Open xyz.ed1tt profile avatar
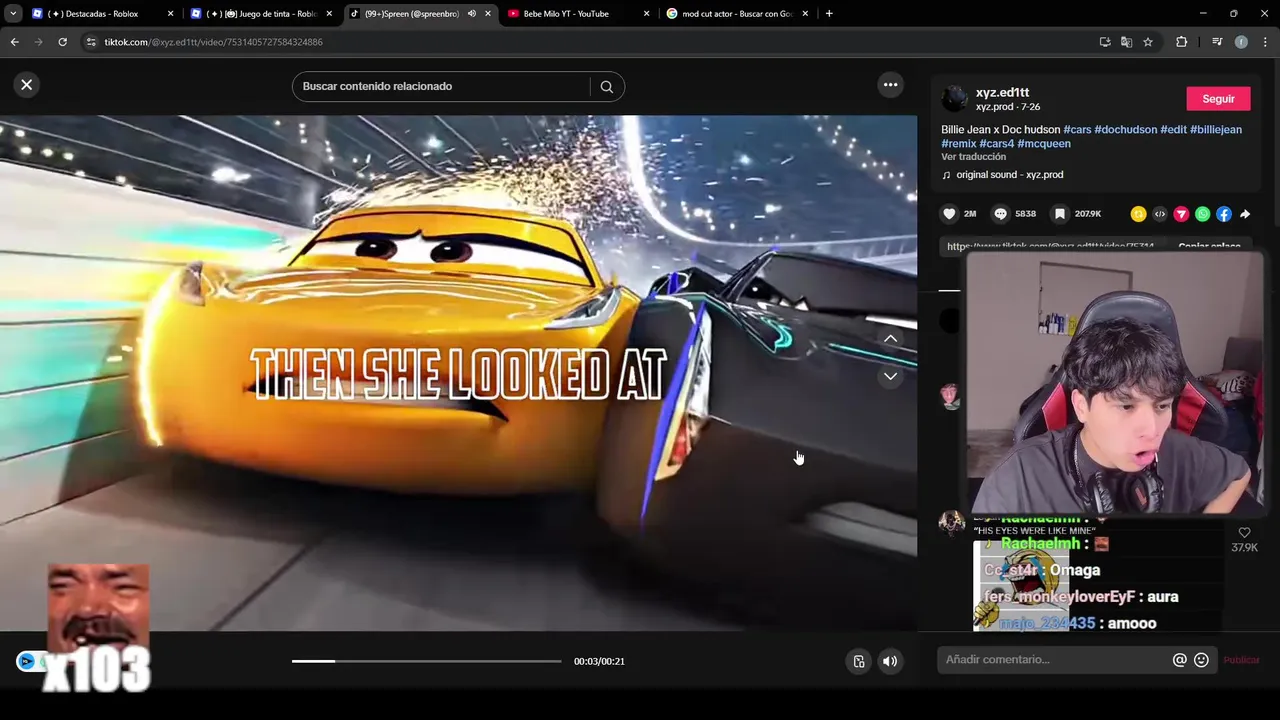The width and height of the screenshot is (1280, 720). point(955,98)
